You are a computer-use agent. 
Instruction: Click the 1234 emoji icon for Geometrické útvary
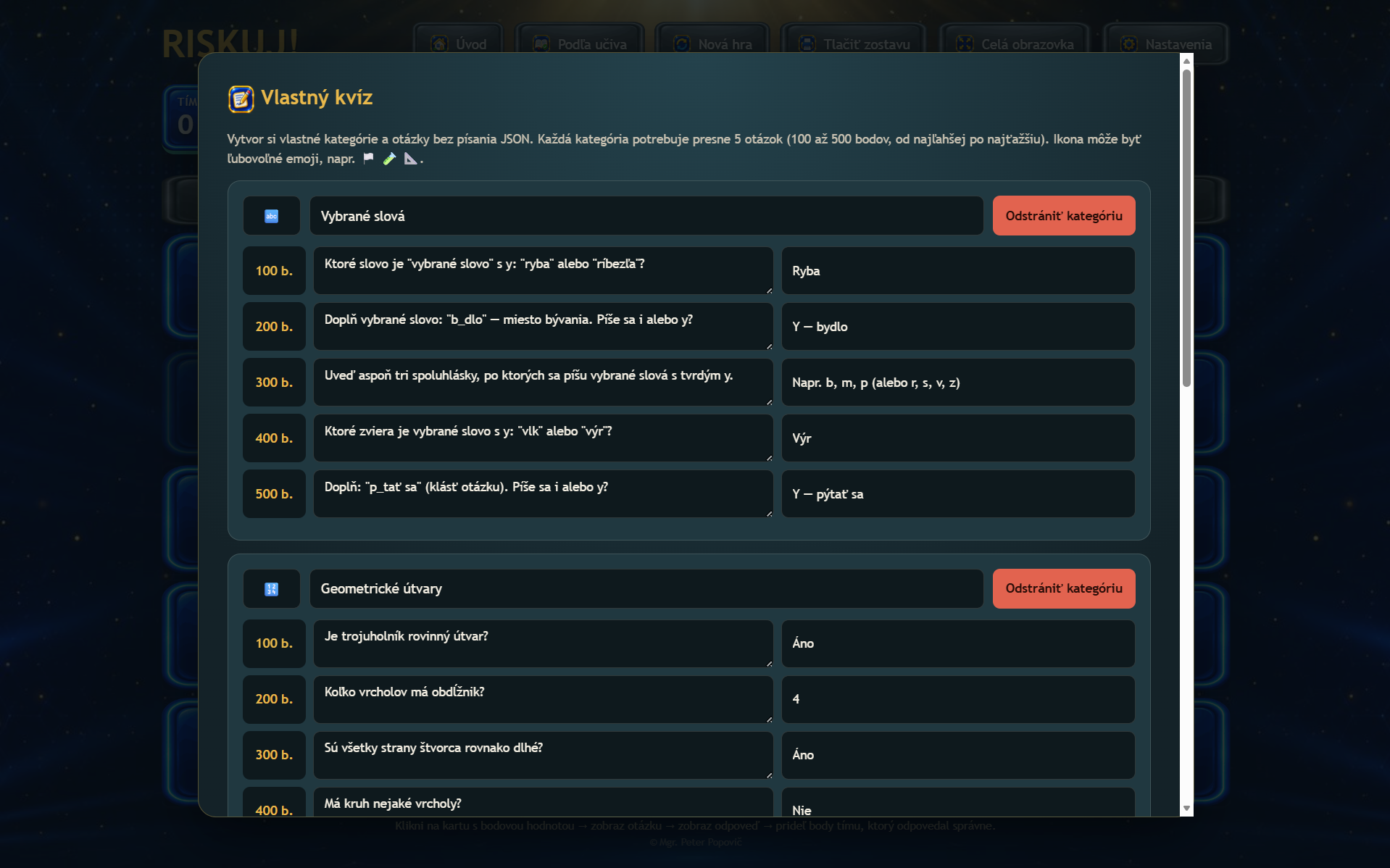click(x=271, y=589)
